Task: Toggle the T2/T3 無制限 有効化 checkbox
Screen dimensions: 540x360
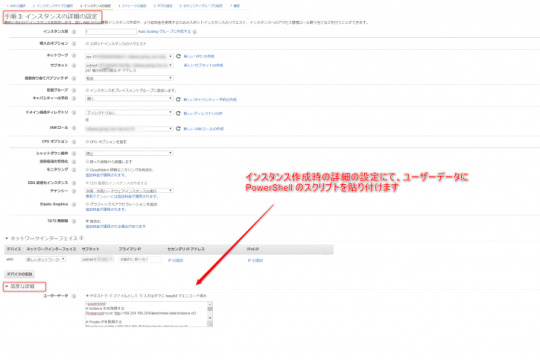Action: coord(87,221)
